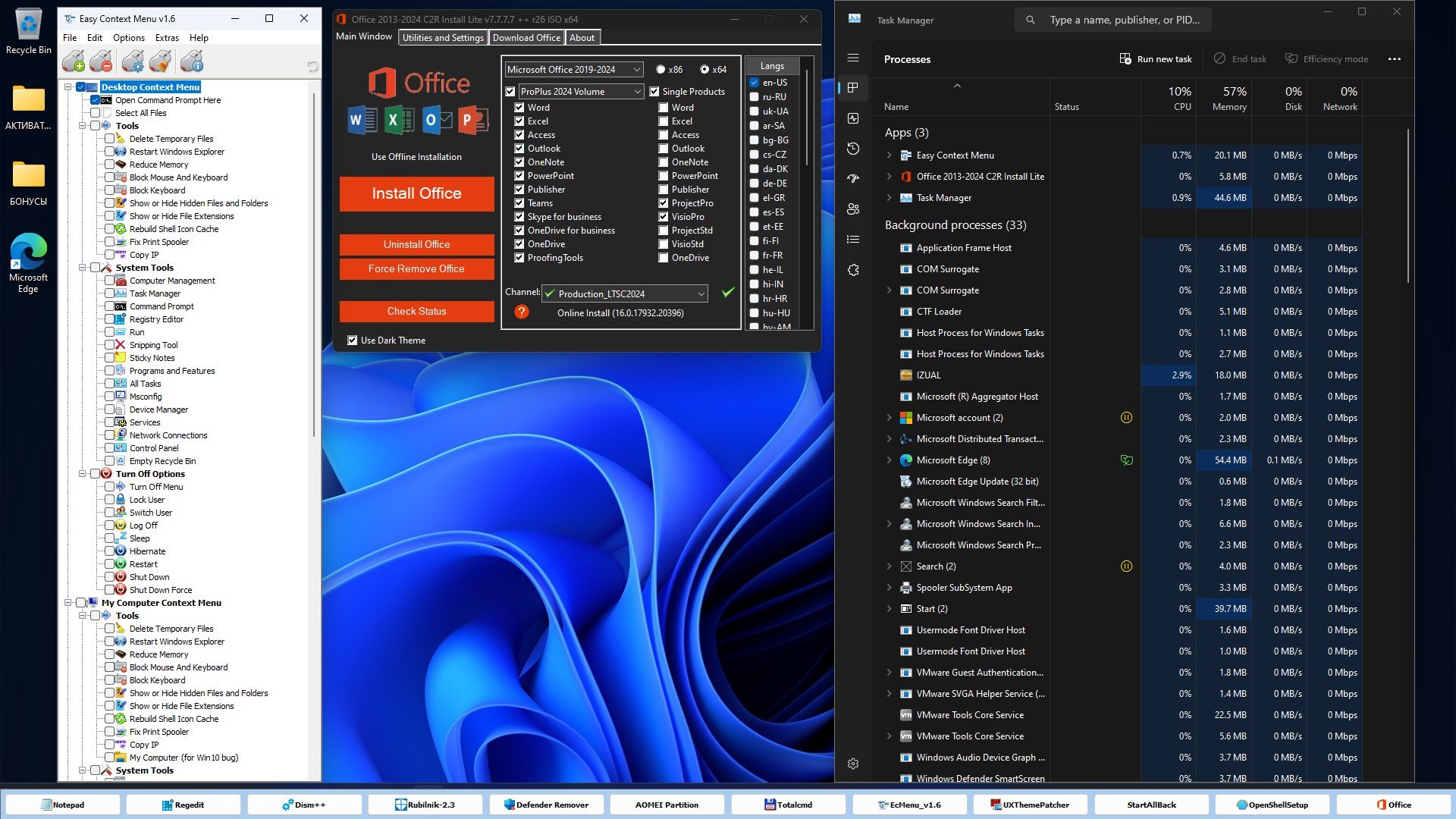Click Force Remove Office button
The height and width of the screenshot is (819, 1456).
416,268
